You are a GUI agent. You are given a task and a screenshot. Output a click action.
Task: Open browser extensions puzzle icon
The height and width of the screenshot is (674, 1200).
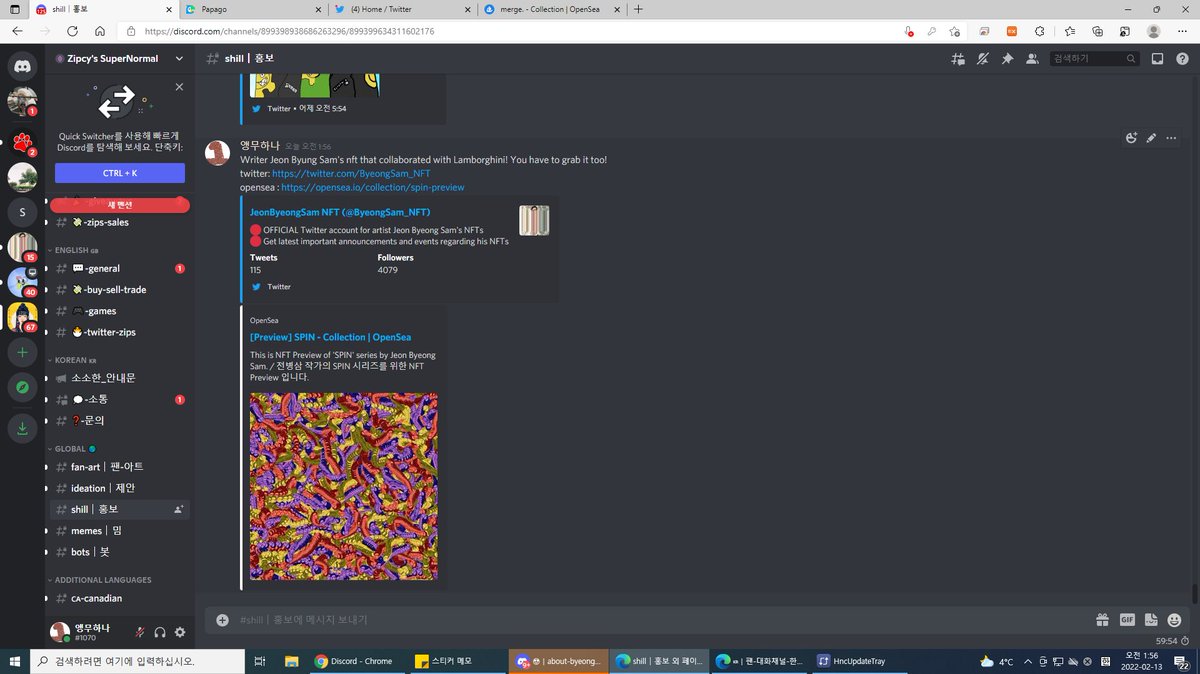coord(1039,31)
